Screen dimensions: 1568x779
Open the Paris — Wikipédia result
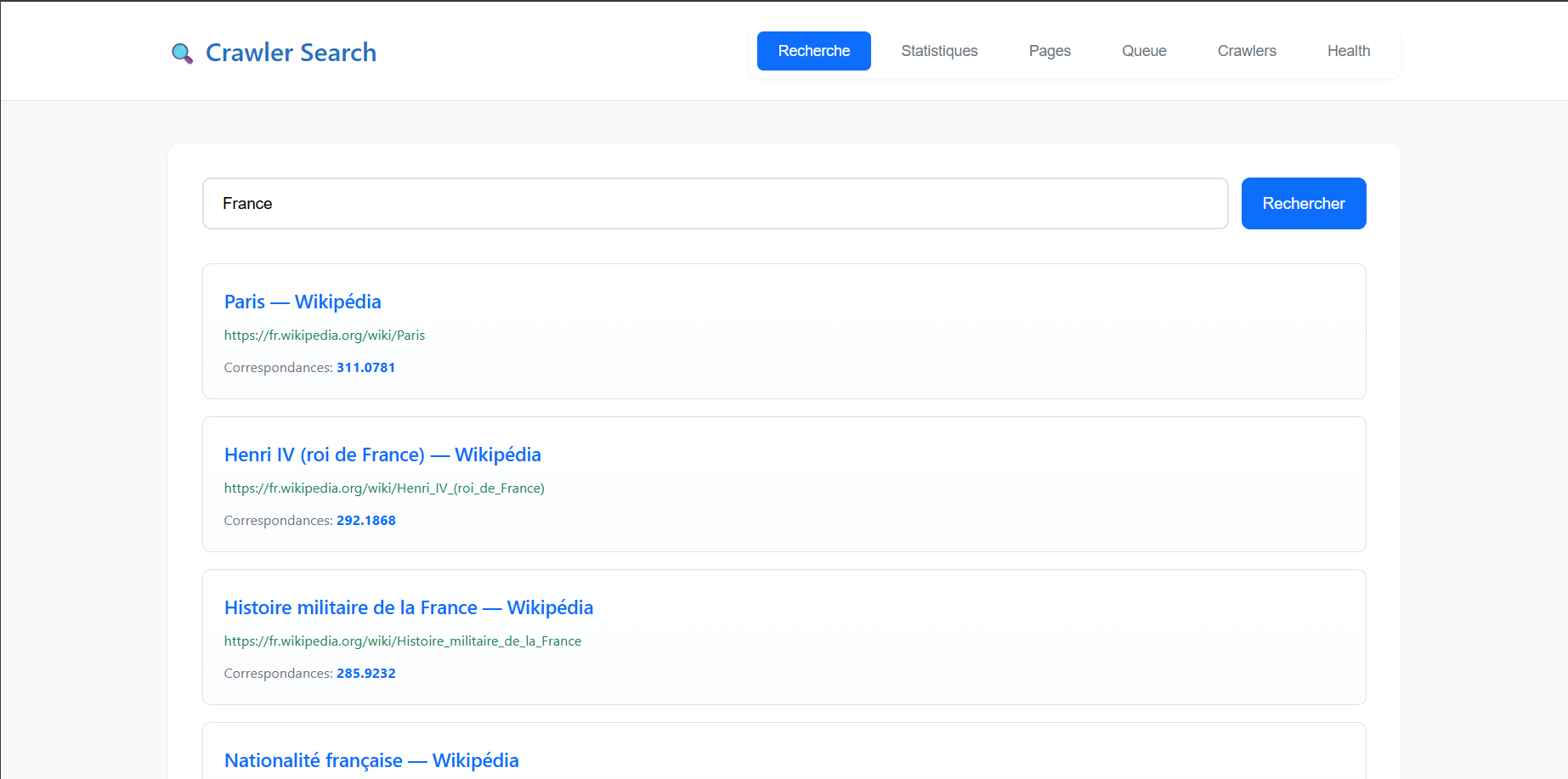pyautogui.click(x=303, y=302)
